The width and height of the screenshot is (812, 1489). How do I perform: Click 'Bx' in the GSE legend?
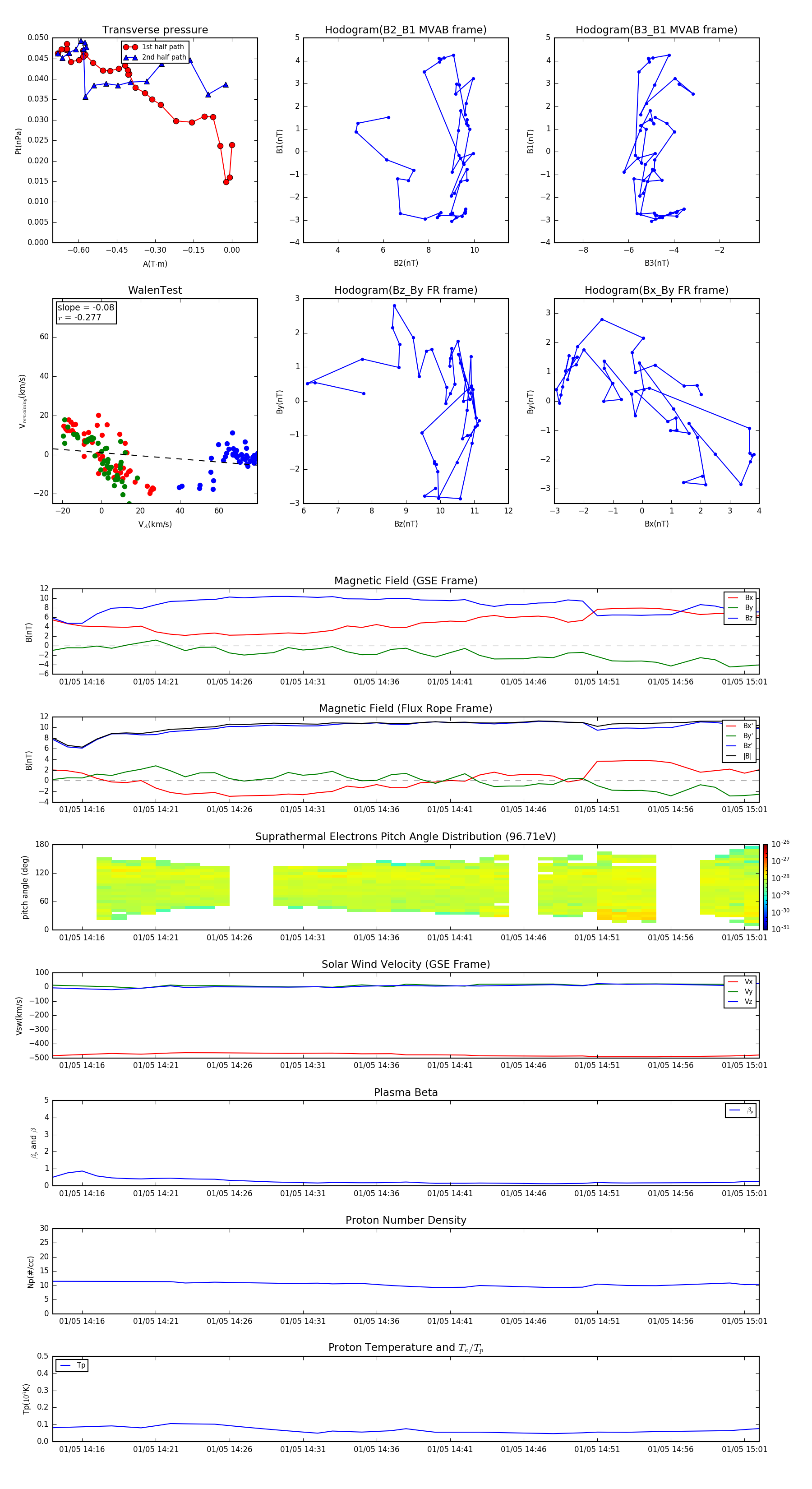coord(741,598)
